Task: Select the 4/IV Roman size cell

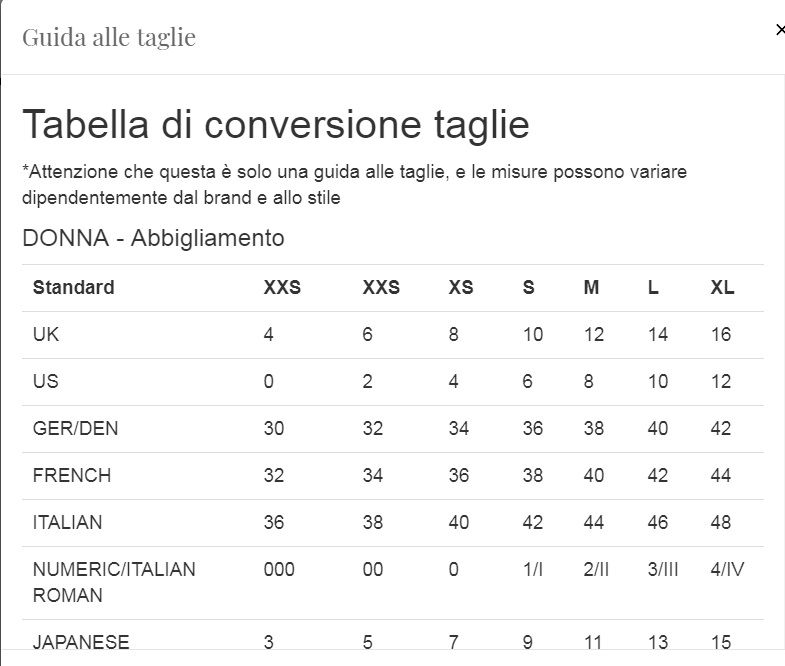Action: click(727, 569)
